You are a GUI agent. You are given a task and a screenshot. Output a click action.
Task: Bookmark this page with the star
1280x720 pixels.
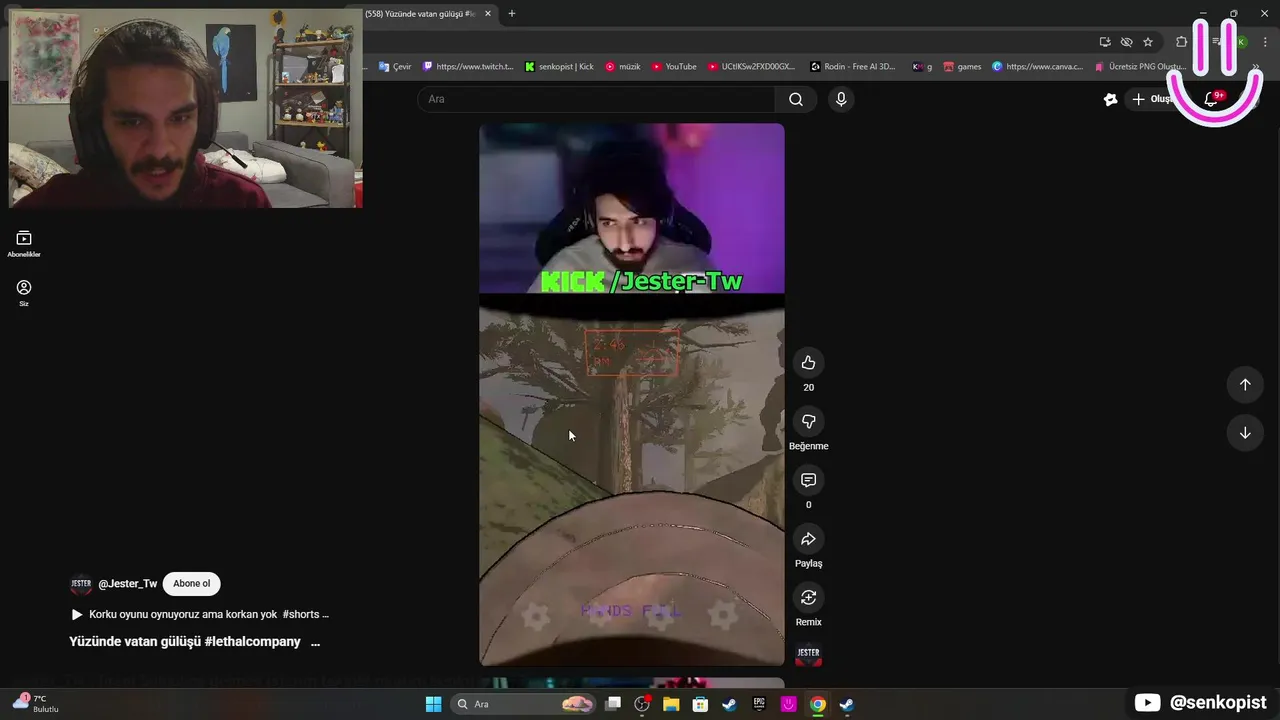click(x=1148, y=42)
